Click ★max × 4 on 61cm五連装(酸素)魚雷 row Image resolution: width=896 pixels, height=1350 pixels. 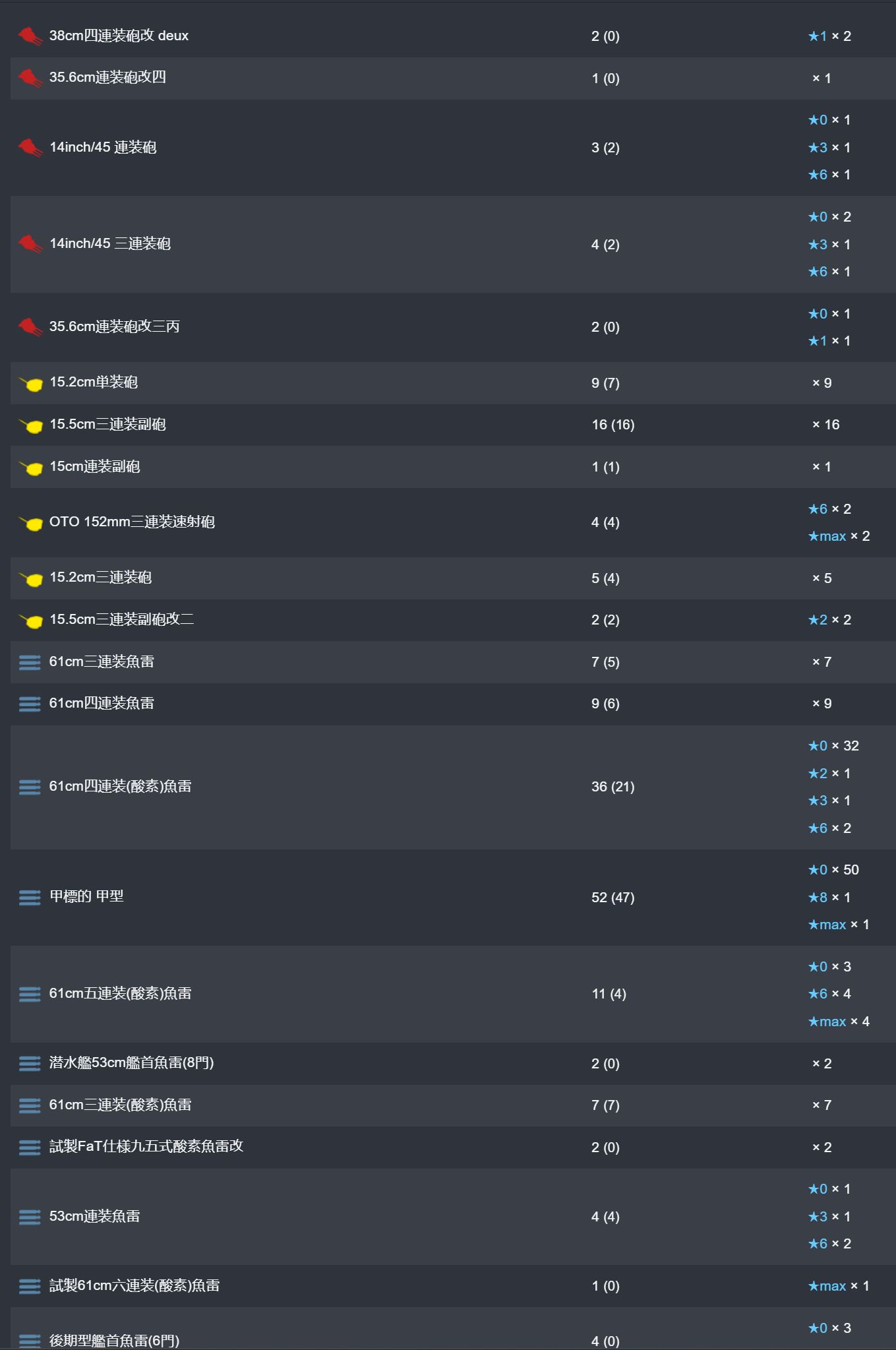[839, 1022]
